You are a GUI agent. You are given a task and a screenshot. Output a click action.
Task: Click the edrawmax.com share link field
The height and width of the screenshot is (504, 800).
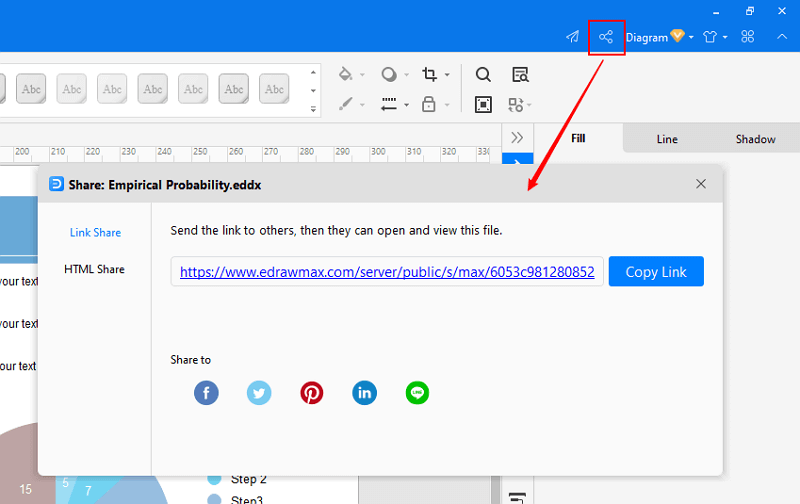point(387,271)
